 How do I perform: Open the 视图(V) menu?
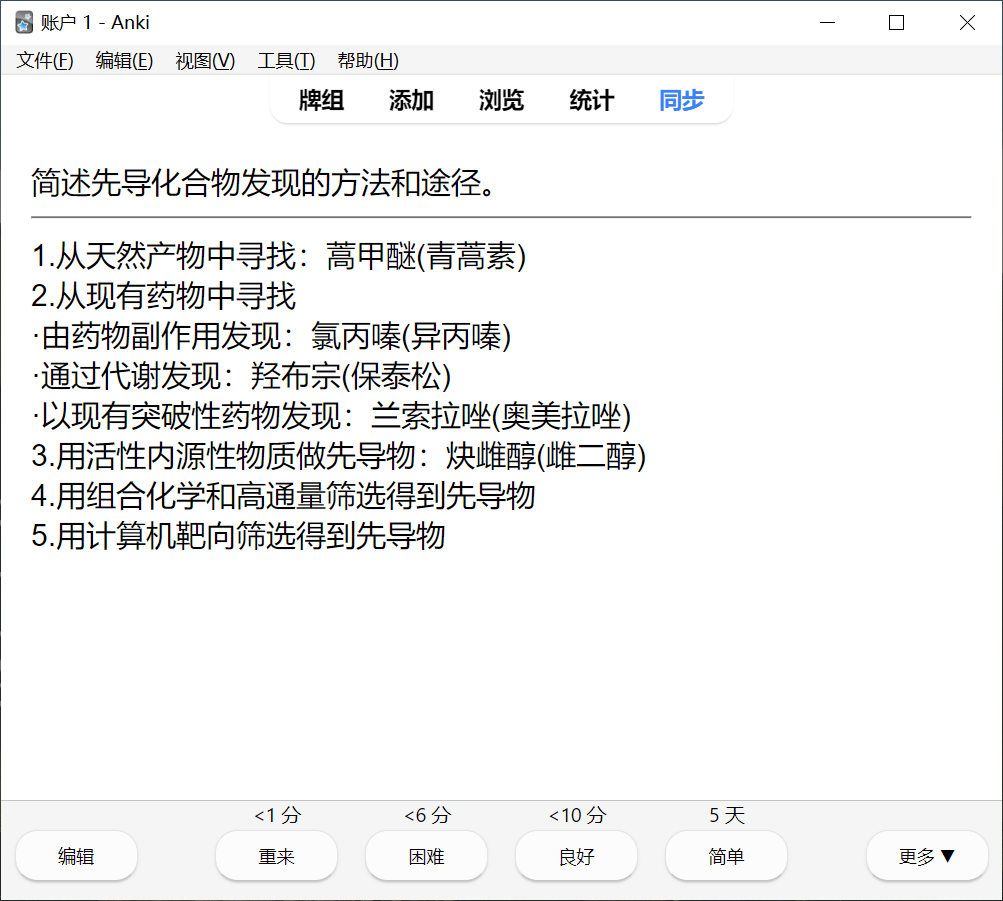pos(205,61)
